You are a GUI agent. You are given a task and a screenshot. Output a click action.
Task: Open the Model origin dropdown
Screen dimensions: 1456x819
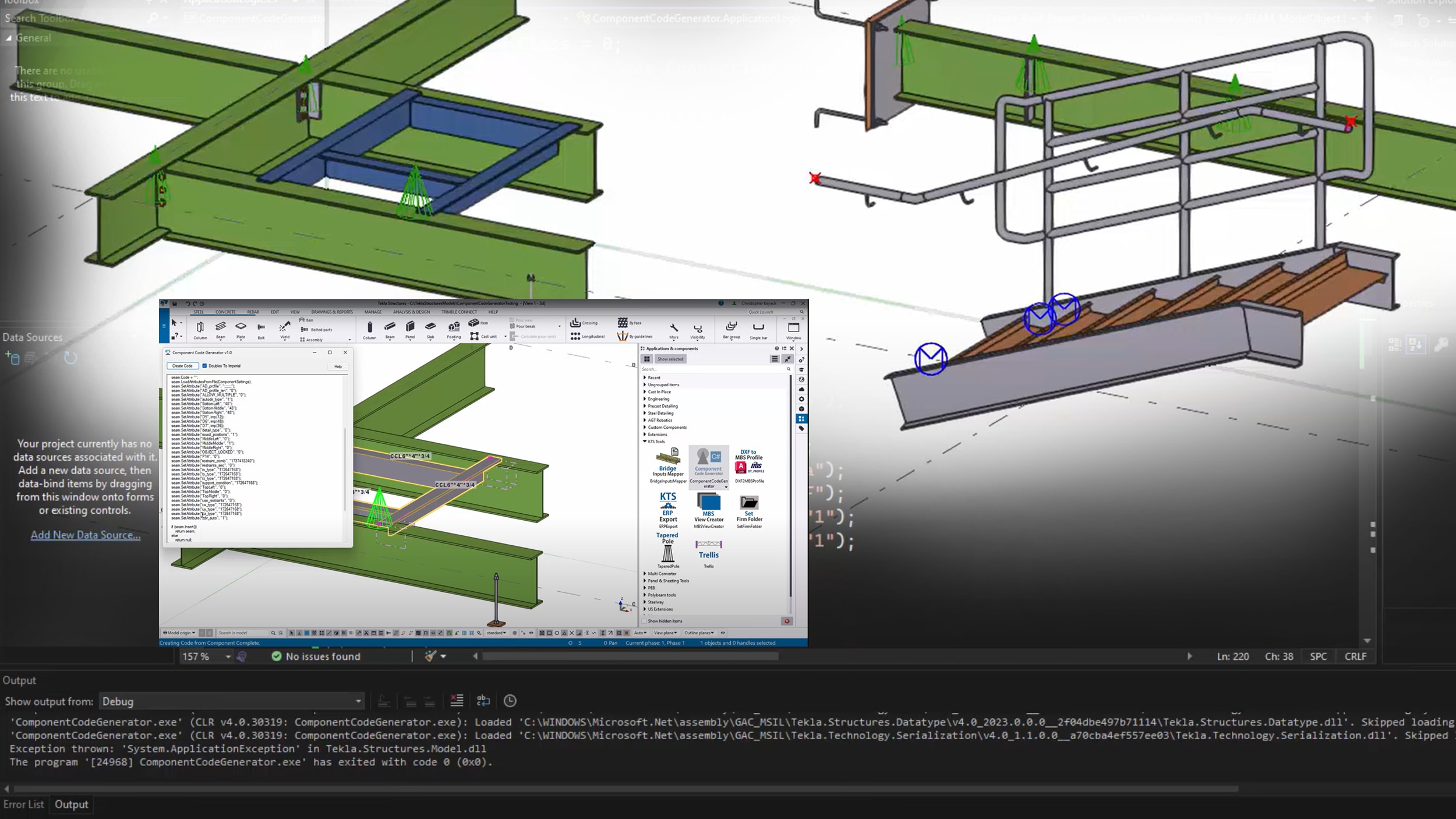coord(179,633)
